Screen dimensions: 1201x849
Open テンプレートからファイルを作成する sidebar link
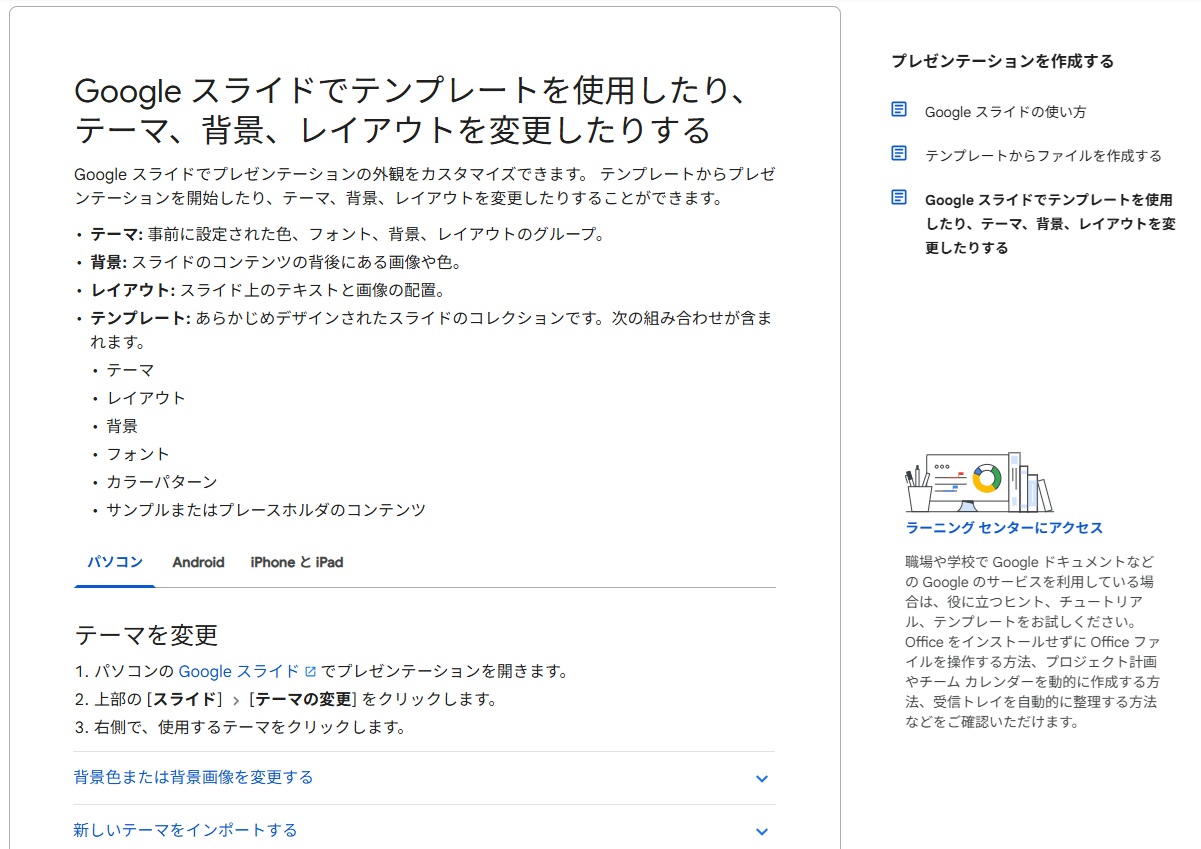[x=1043, y=156]
